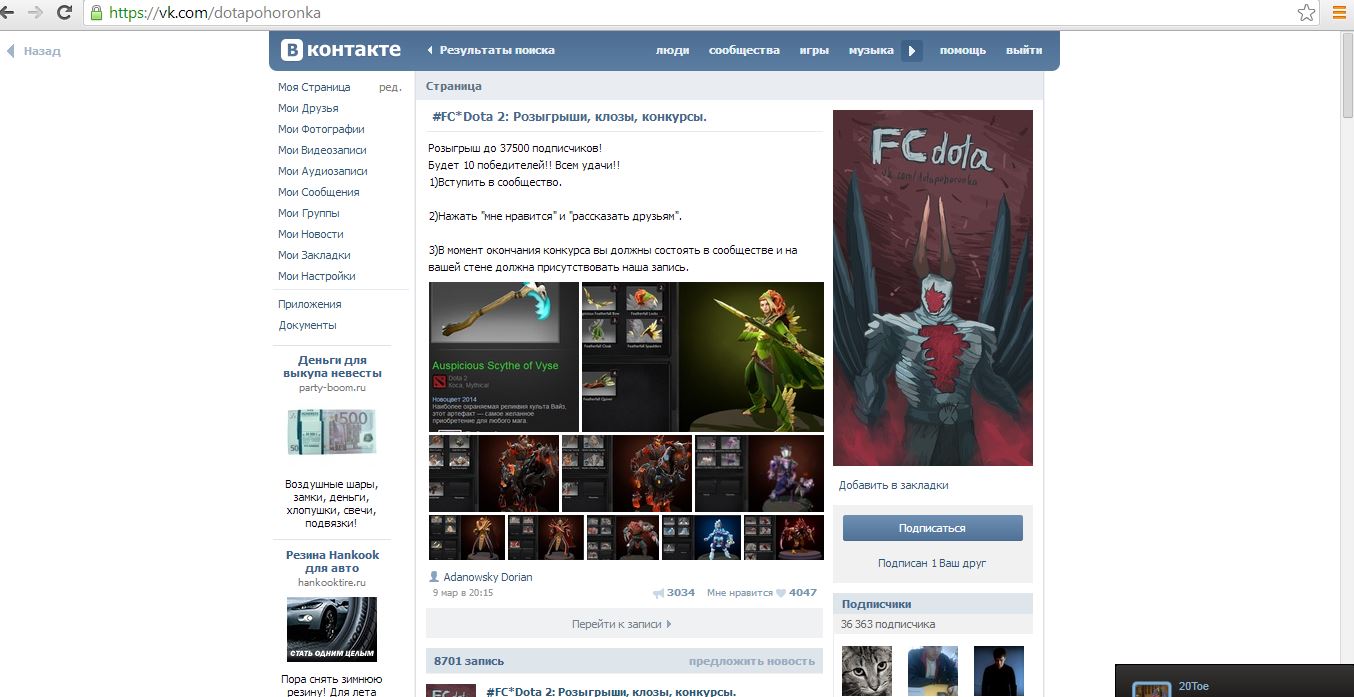Screen dimensions: 1354x697
Task: Click выйти to log out
Action: point(1024,50)
